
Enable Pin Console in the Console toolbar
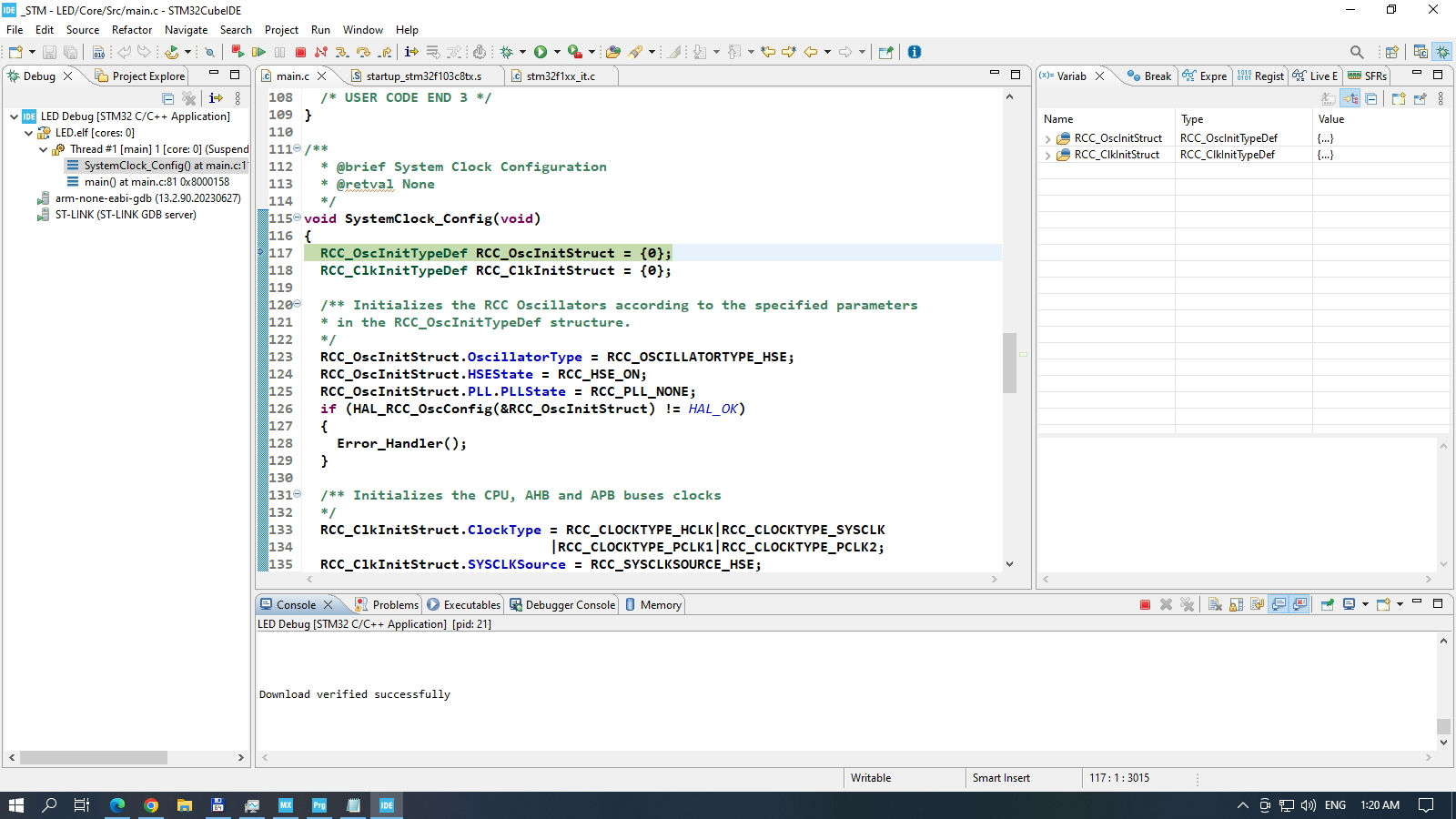pos(1326,604)
